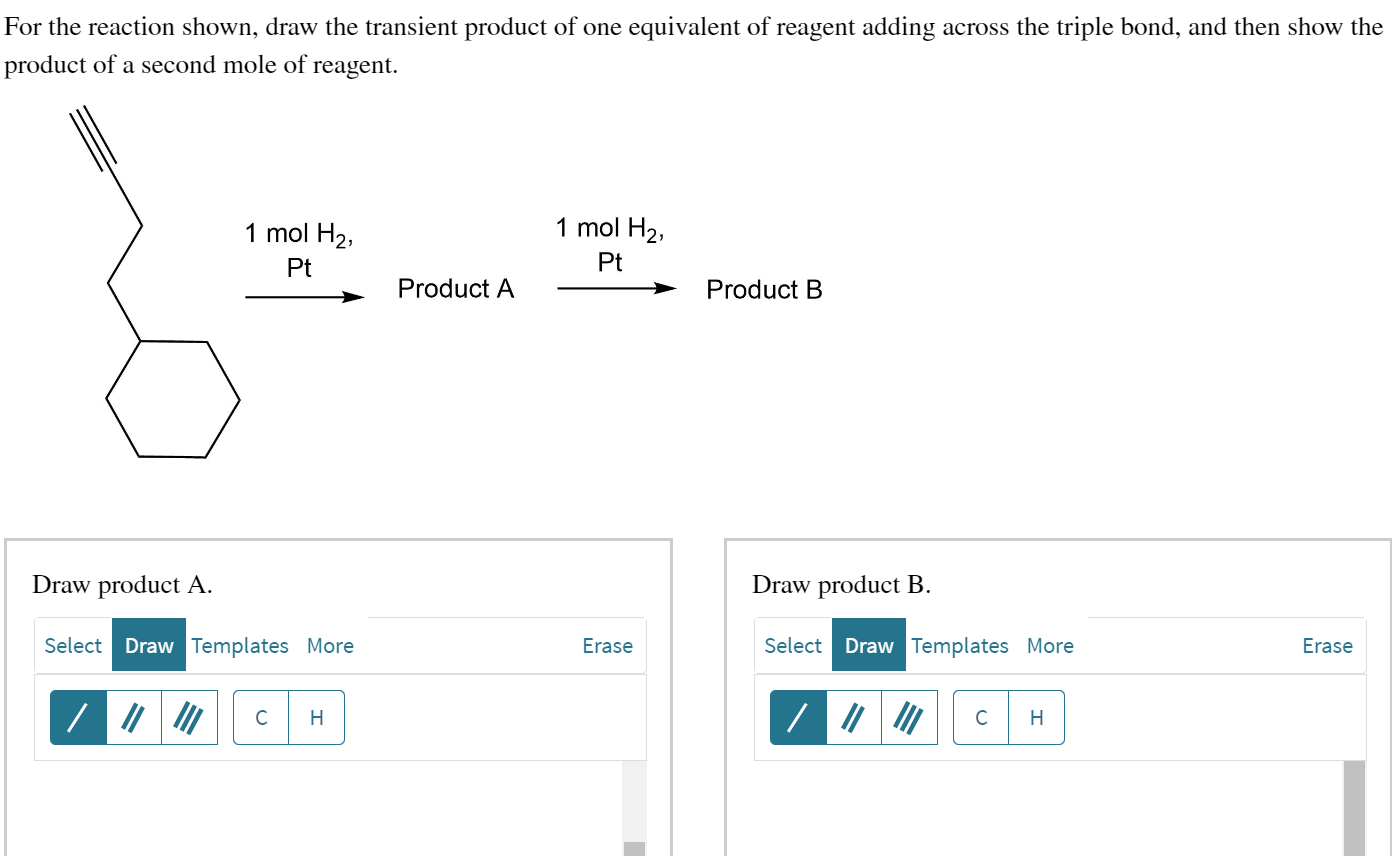Select the triple bond tool in product B editor
1396x856 pixels.
pyautogui.click(x=908, y=717)
